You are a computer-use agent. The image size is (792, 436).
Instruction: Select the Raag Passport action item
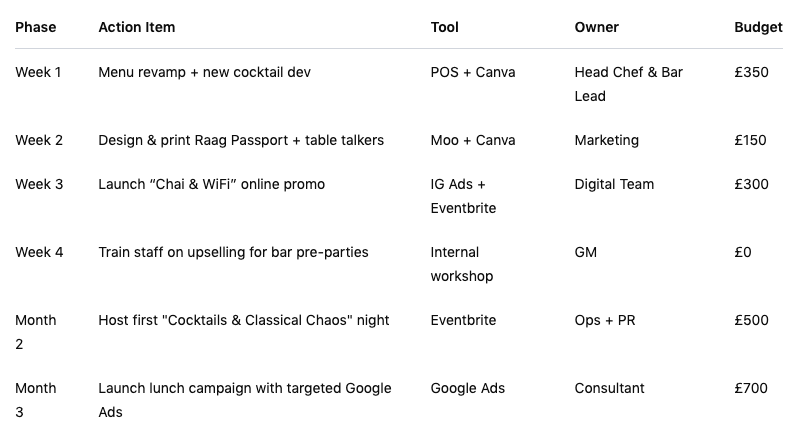click(x=241, y=140)
